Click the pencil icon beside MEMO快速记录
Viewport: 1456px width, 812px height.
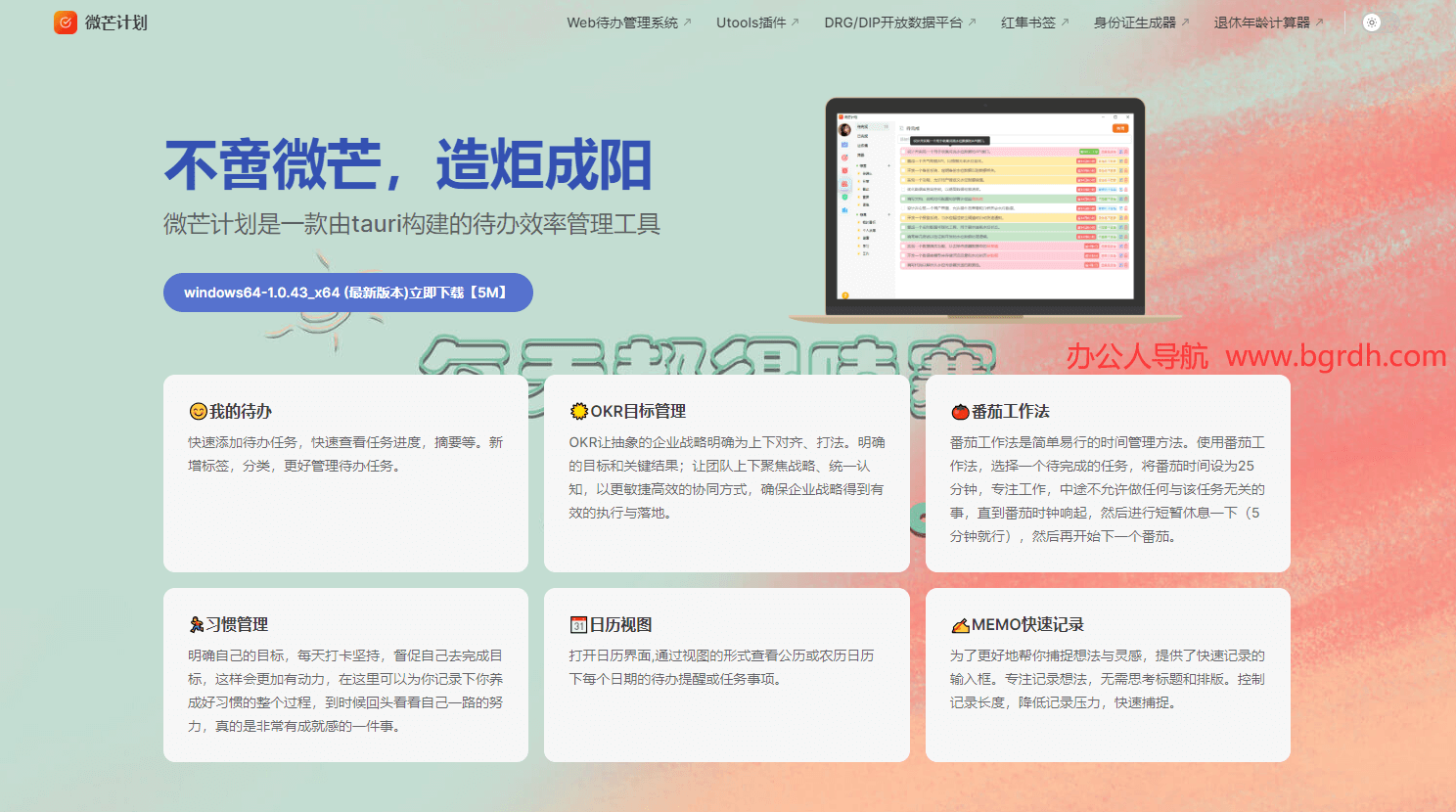point(960,625)
